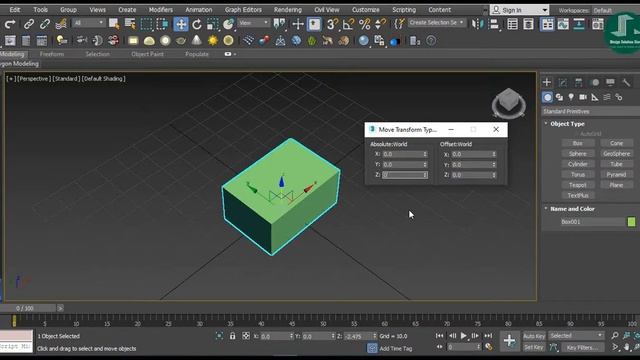
Task: Open the Utilities wrench panel tab
Action: pos(626,82)
